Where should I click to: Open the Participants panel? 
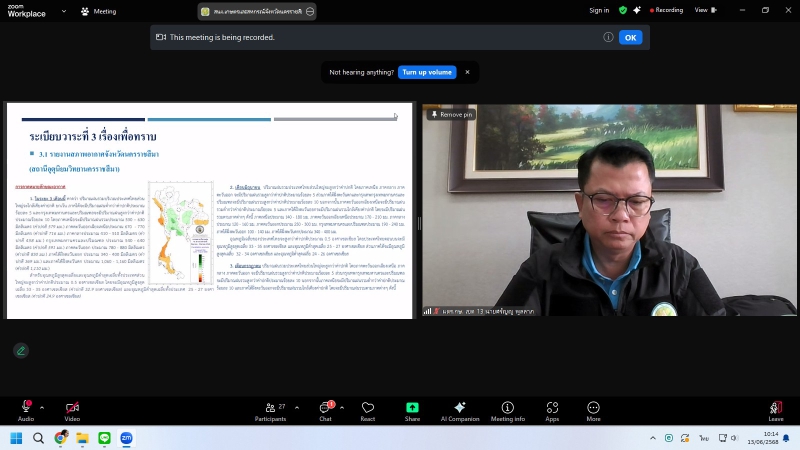click(x=269, y=409)
